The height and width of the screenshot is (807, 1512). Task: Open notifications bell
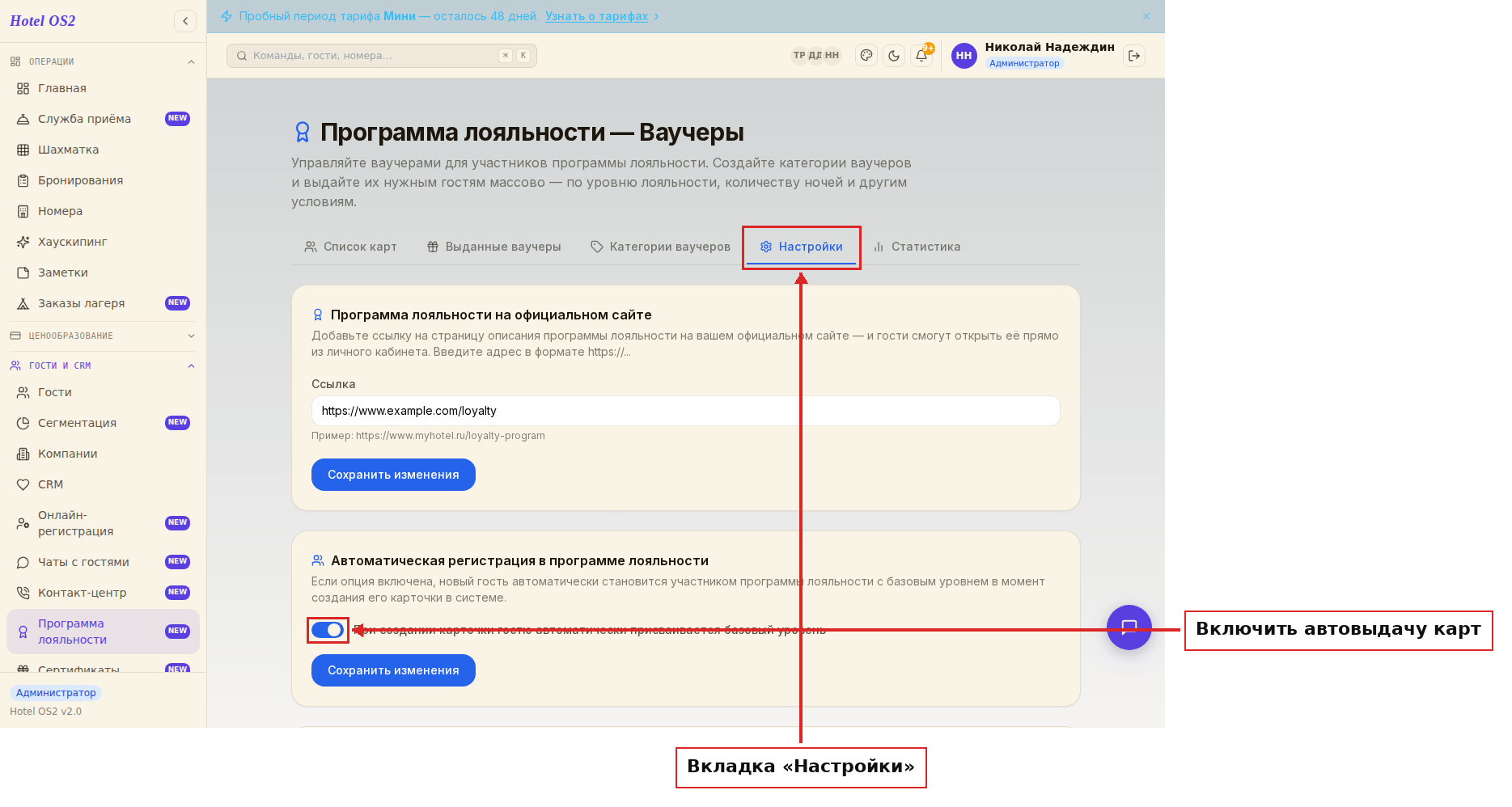click(921, 56)
